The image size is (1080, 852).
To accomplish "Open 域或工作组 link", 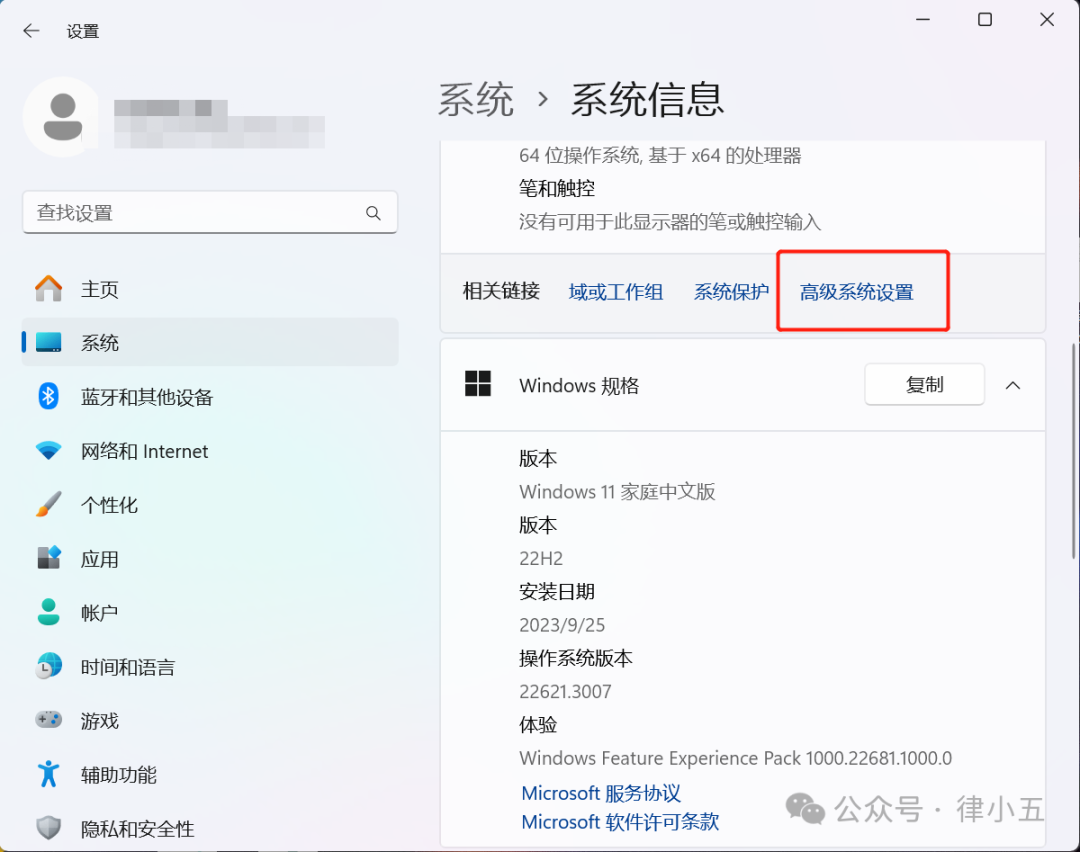I will [615, 291].
